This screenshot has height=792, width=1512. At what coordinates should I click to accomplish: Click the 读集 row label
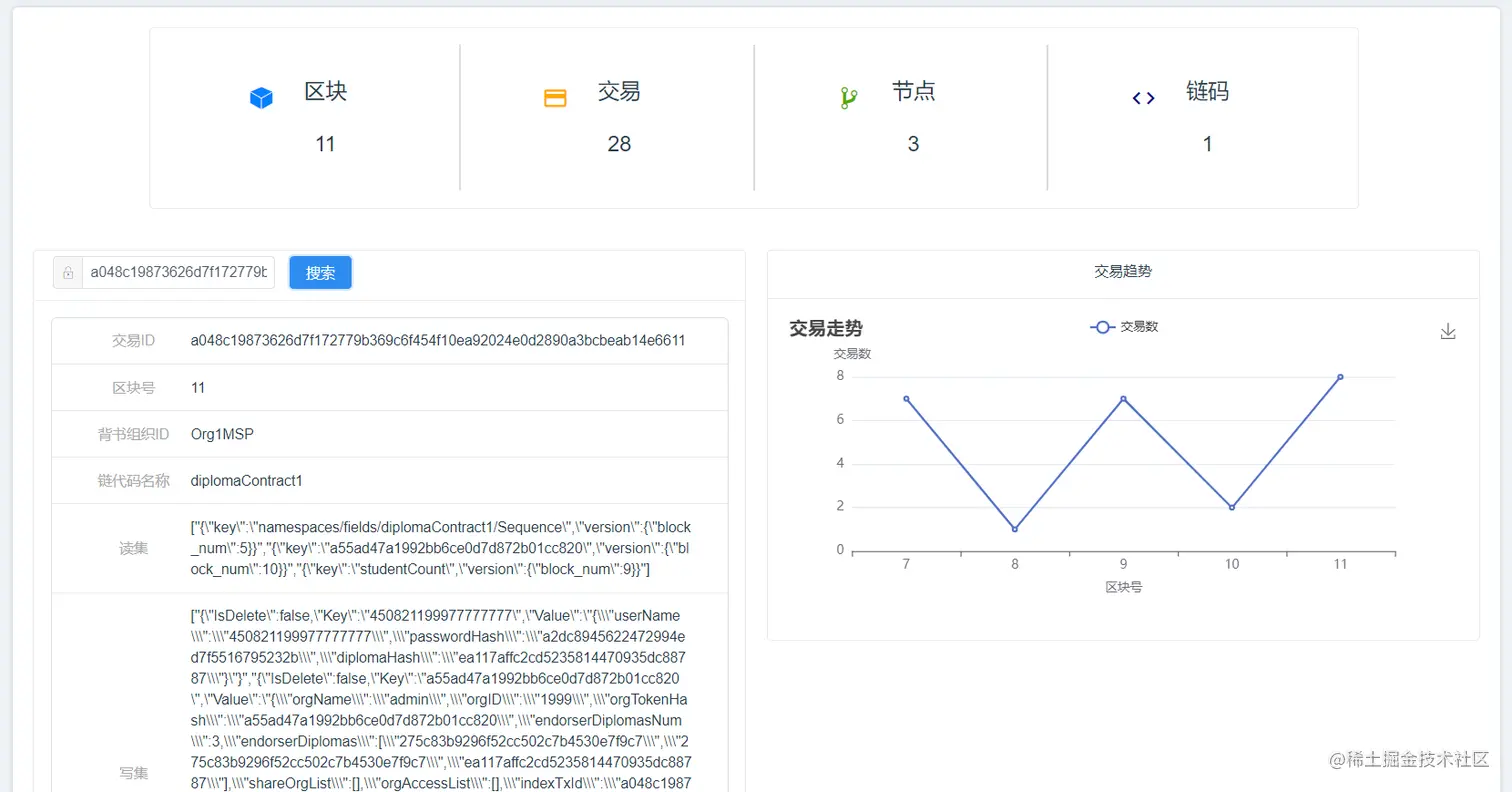[134, 548]
